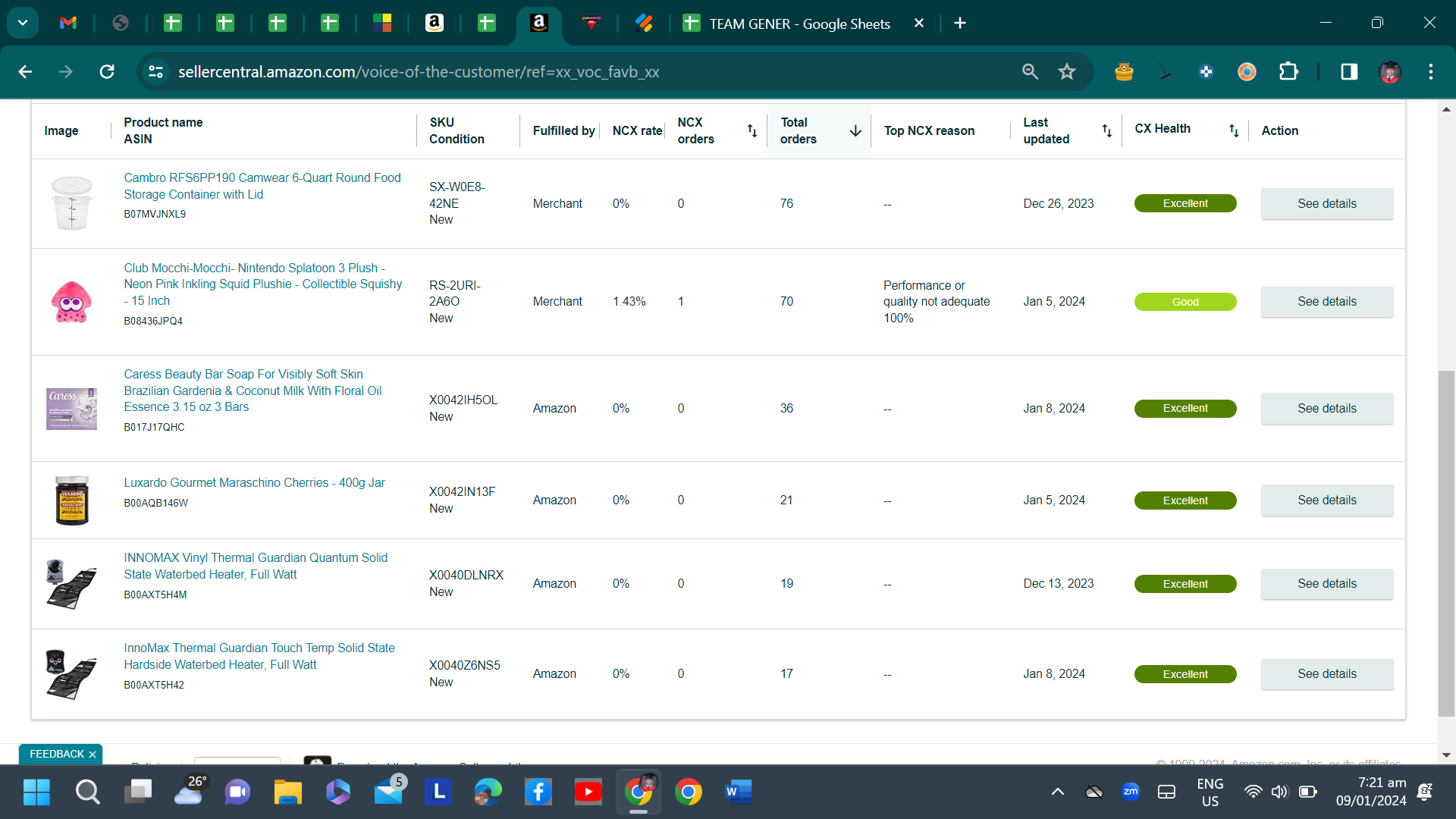Open the Chrome profile avatar
The height and width of the screenshot is (819, 1456).
pos(1389,72)
